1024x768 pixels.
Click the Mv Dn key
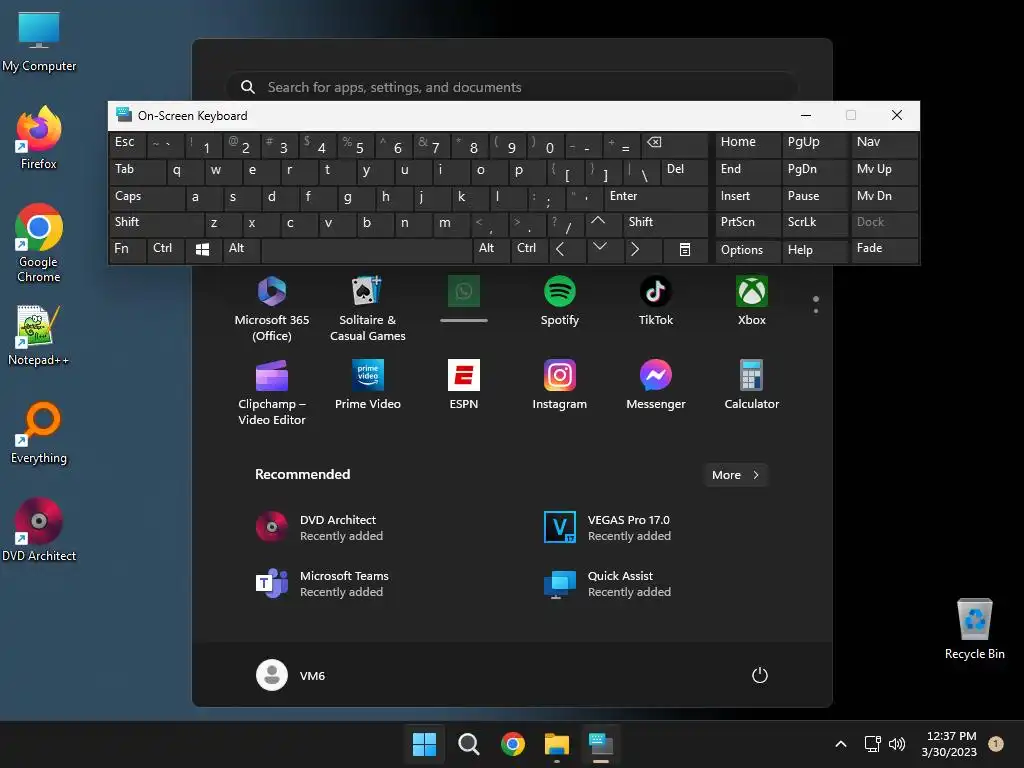(x=884, y=197)
